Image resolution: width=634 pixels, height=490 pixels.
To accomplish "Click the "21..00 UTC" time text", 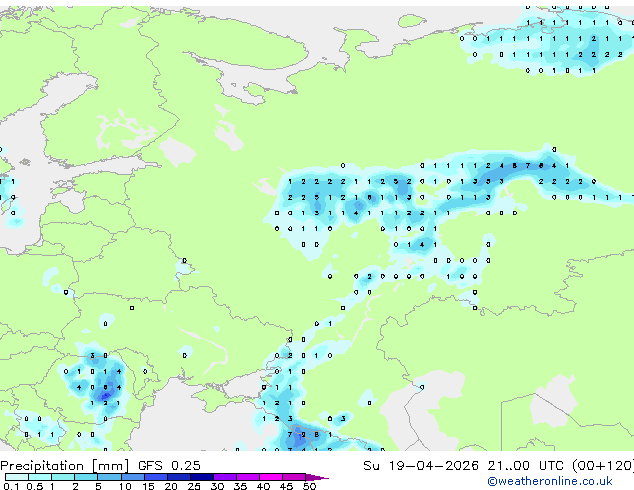I will pyautogui.click(x=525, y=466).
